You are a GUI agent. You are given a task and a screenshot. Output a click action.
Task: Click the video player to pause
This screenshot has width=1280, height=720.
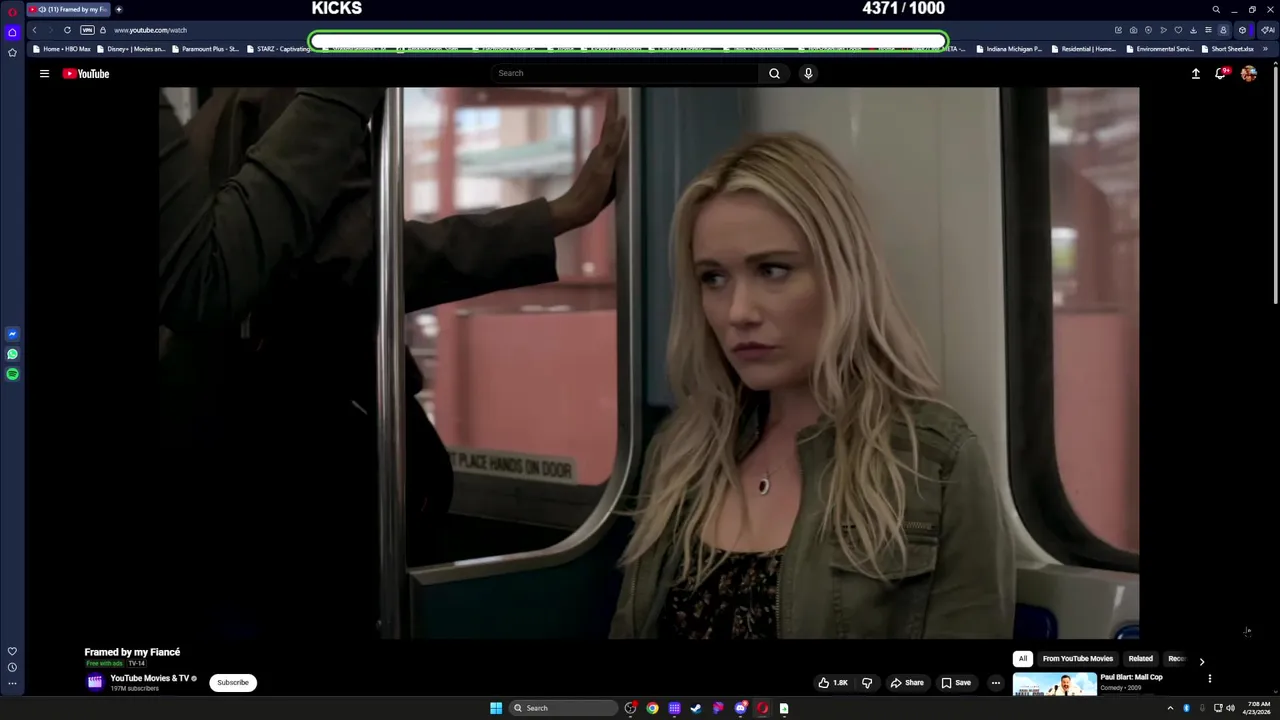coord(649,362)
